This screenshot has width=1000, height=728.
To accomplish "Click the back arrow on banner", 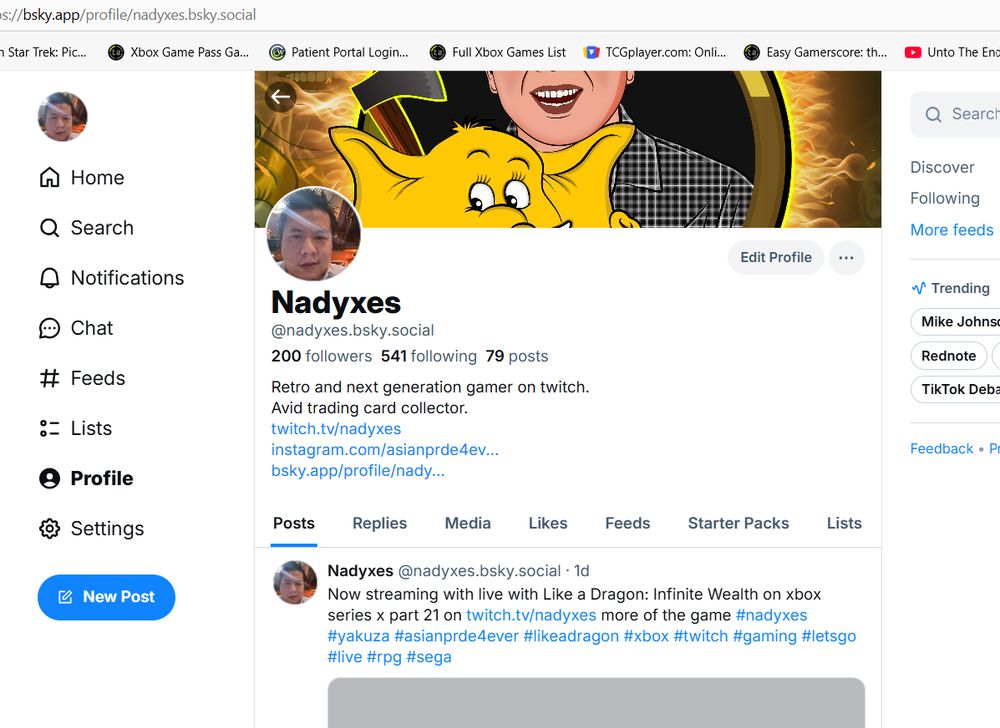I will tap(281, 97).
